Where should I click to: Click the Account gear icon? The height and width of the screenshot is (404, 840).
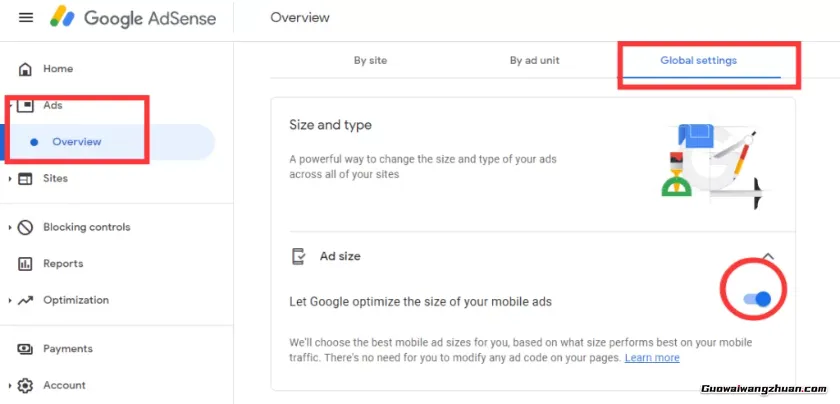(25, 385)
